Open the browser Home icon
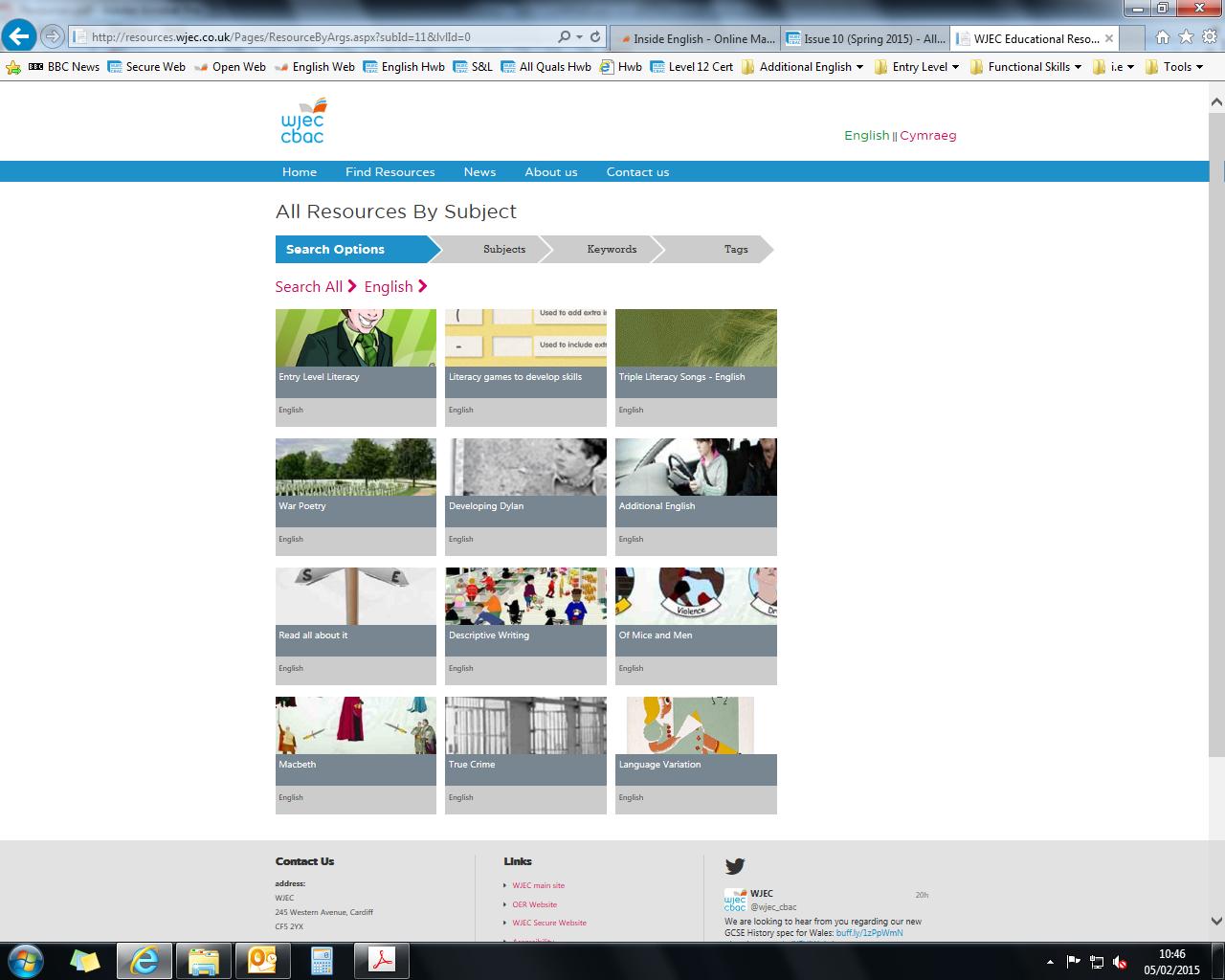1225x980 pixels. coord(1162,37)
